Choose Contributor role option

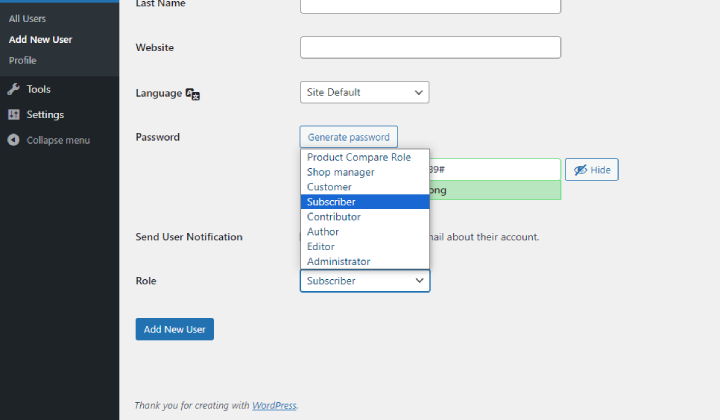334,217
